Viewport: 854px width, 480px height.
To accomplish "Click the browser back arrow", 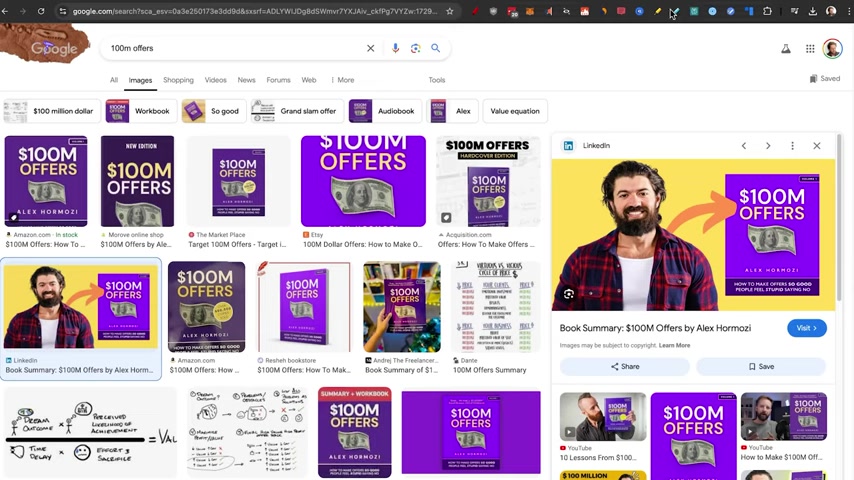I will (x=5, y=11).
